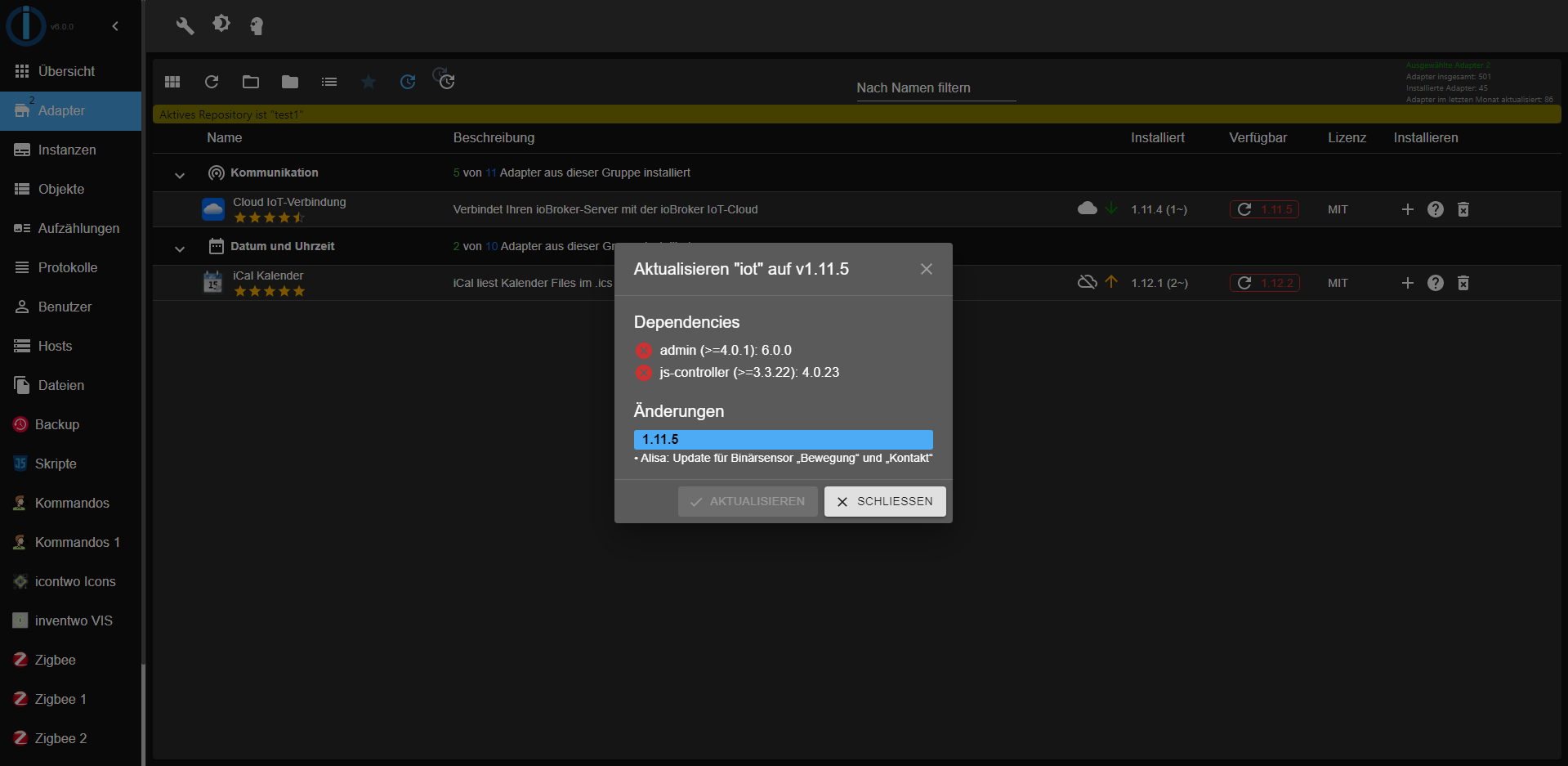Trigger the update all adapters icon
The height and width of the screenshot is (766, 1568).
pyautogui.click(x=445, y=80)
